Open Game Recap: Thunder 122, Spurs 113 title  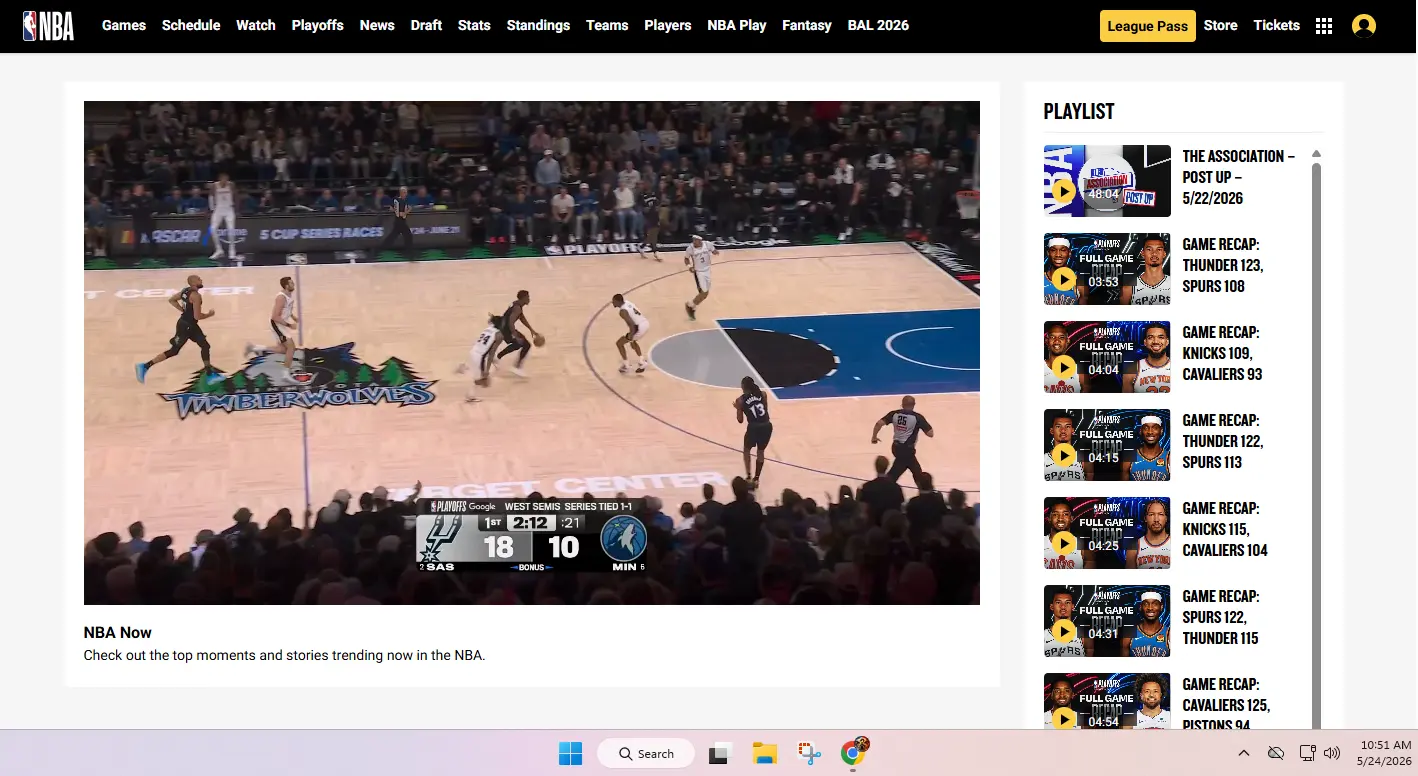[x=1223, y=441]
